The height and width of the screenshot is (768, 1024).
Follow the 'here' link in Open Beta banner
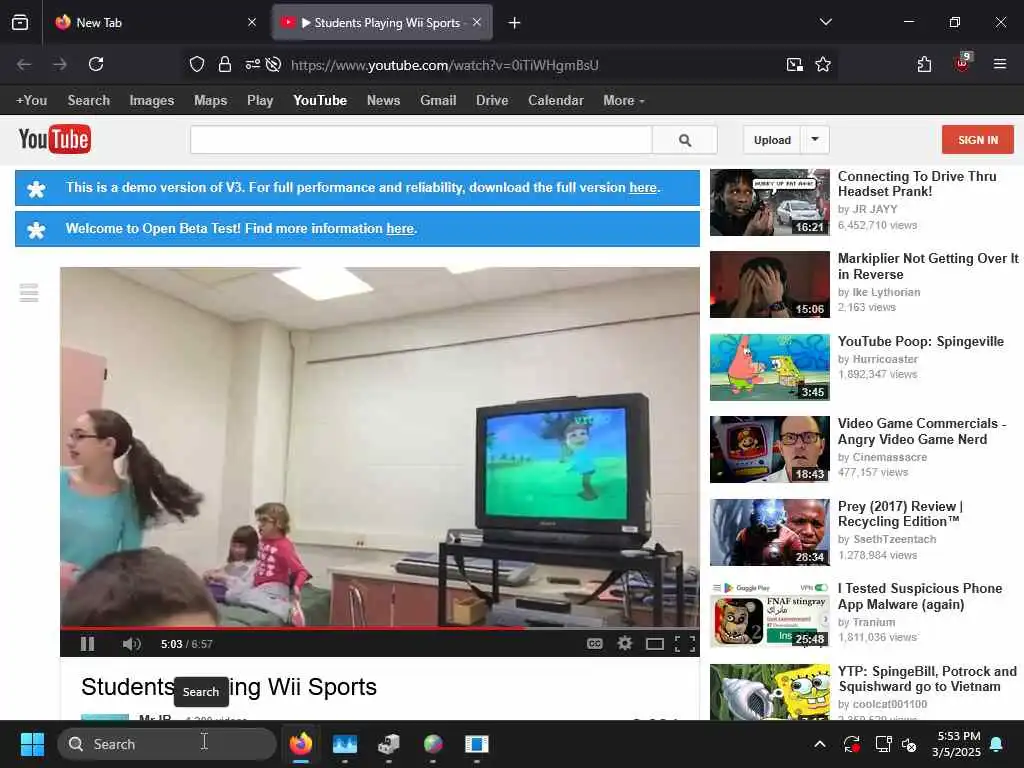(x=400, y=229)
